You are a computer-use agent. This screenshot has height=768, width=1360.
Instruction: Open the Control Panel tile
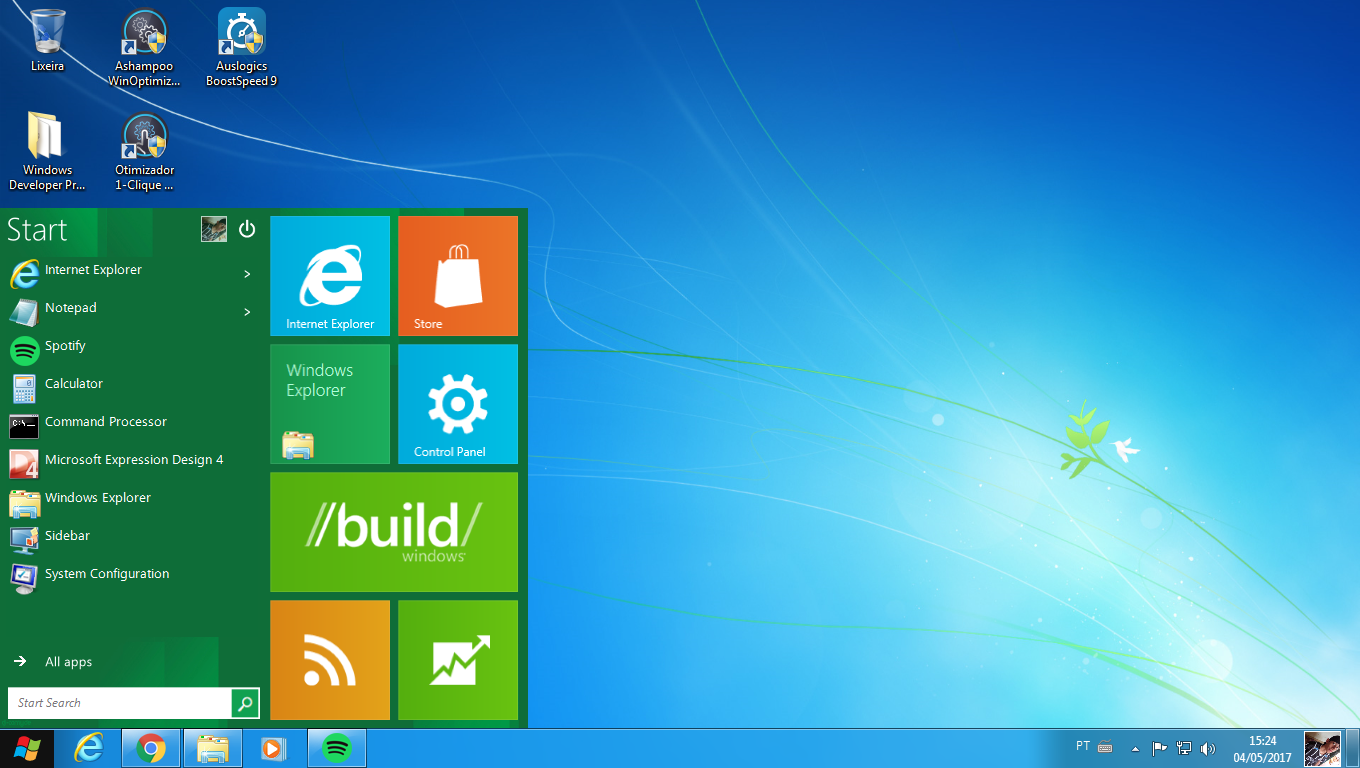(x=458, y=404)
